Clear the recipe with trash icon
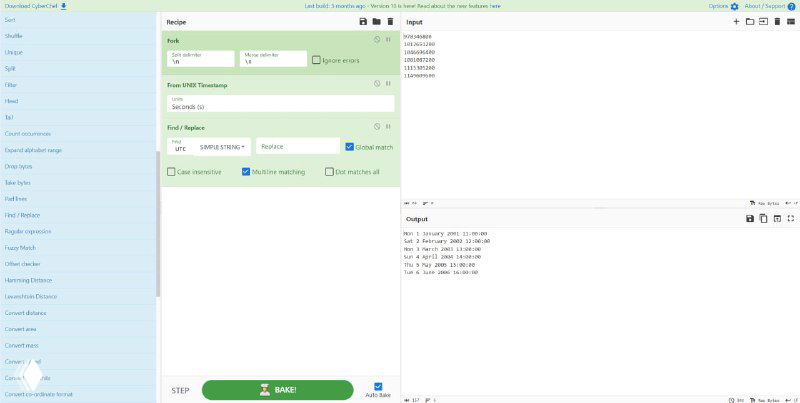This screenshot has height=403, width=800. pyautogui.click(x=390, y=21)
